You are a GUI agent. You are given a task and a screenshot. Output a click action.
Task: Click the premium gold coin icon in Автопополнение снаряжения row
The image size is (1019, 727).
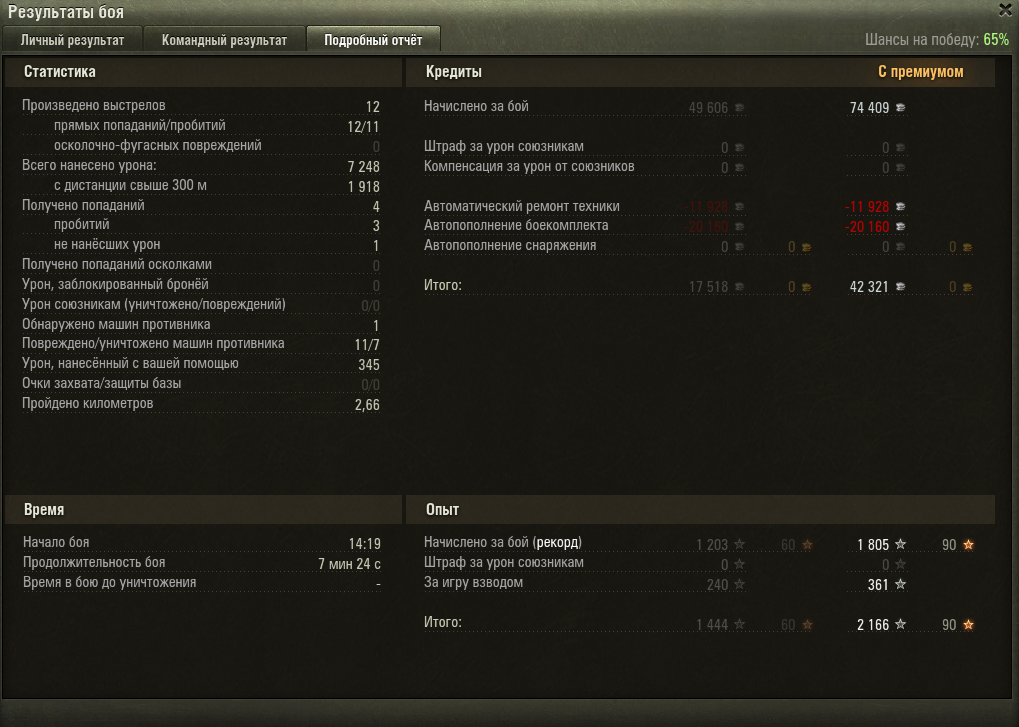968,247
